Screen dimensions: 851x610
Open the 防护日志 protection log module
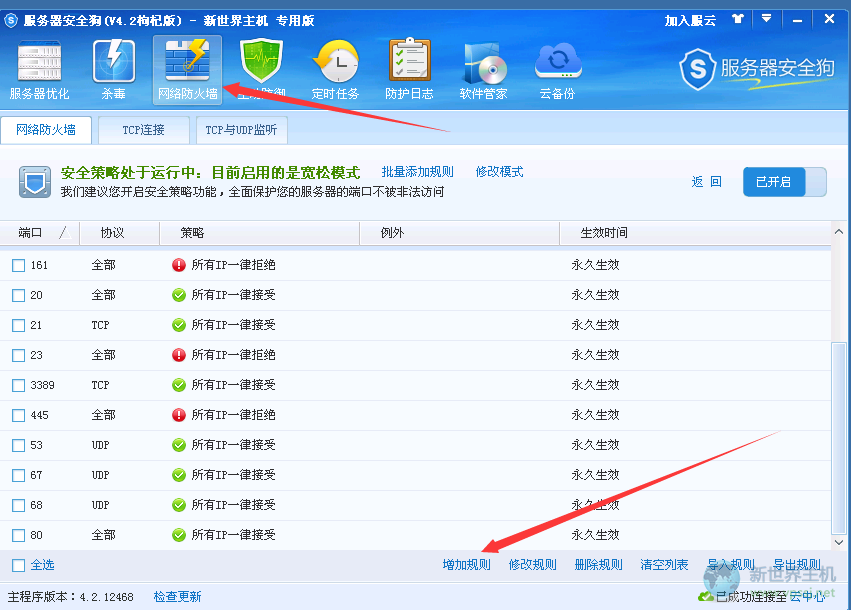409,69
